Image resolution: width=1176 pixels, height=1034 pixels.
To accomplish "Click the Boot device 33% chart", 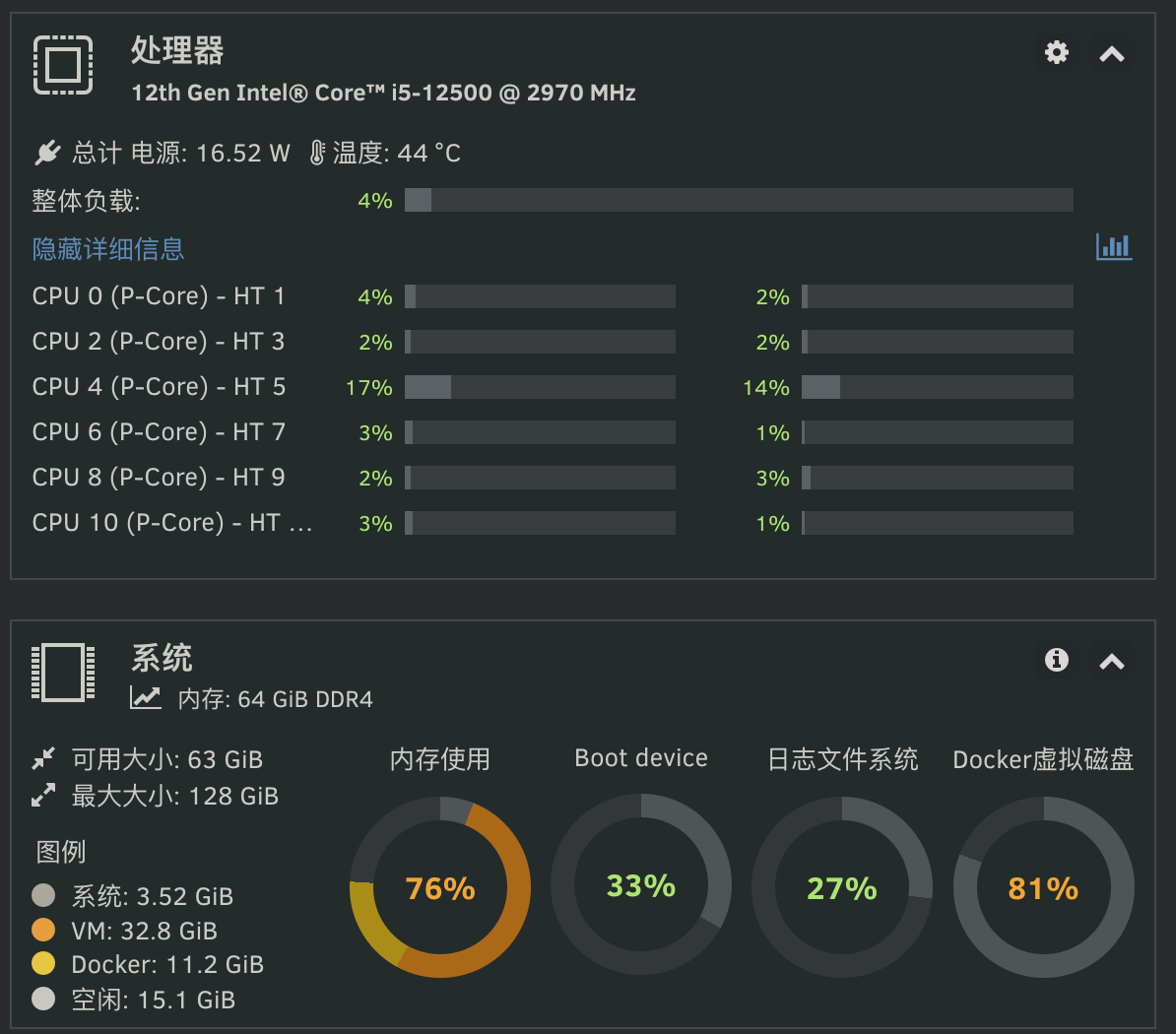I will pos(641,884).
